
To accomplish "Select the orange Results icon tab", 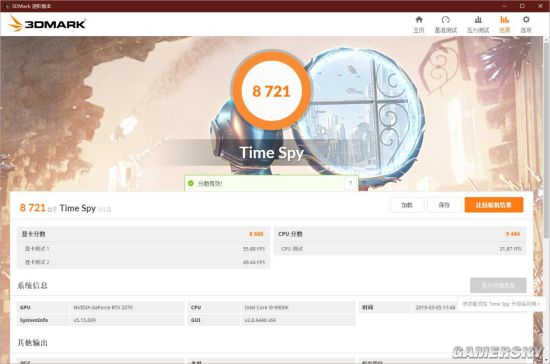I will pyautogui.click(x=505, y=20).
